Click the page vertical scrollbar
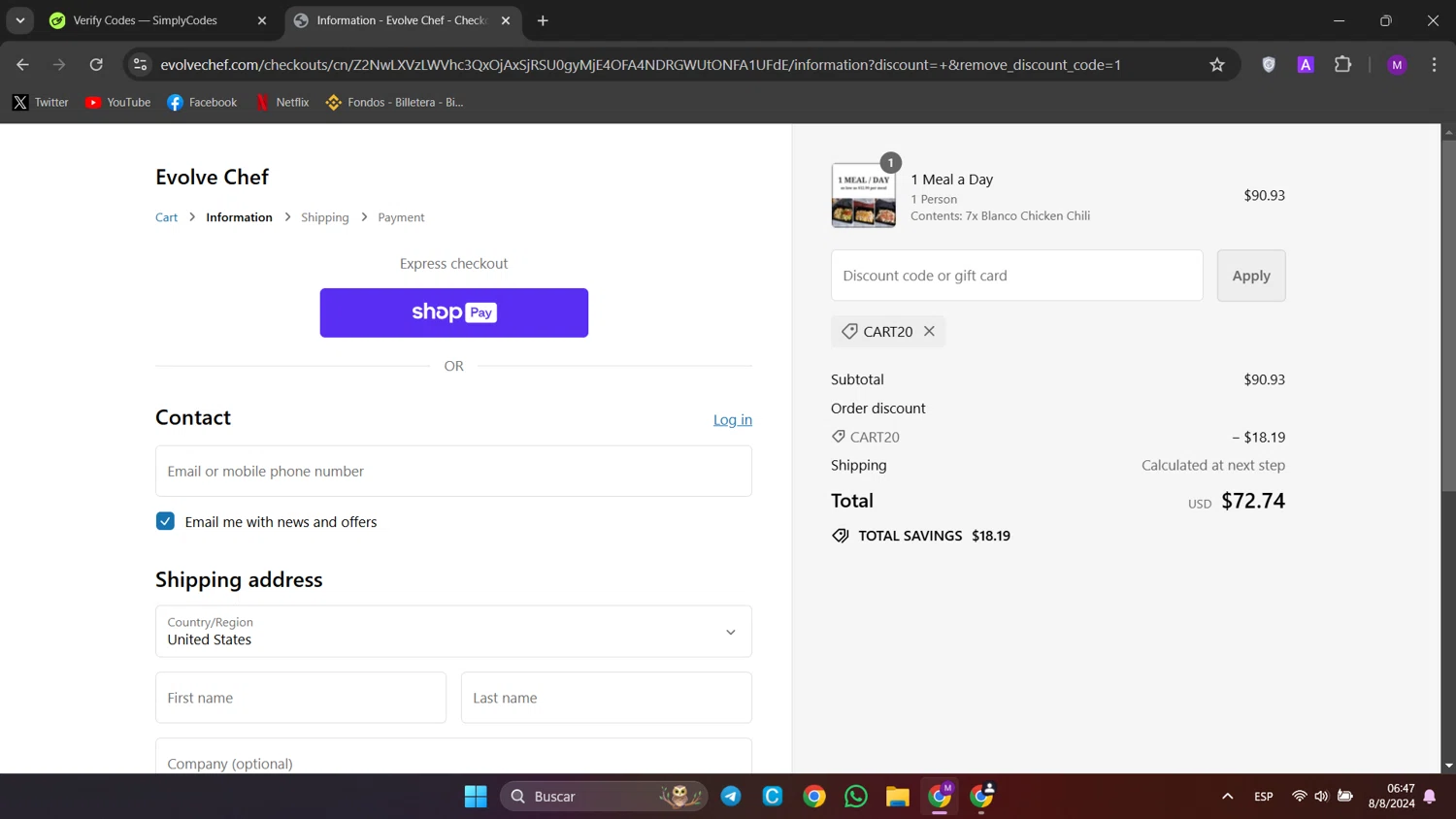The height and width of the screenshot is (819, 1456). coord(1448,315)
